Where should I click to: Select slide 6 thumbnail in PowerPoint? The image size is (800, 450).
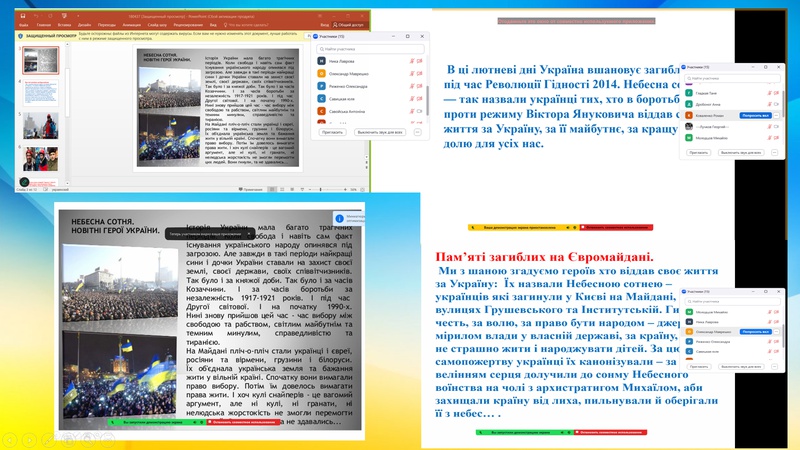coord(41,159)
